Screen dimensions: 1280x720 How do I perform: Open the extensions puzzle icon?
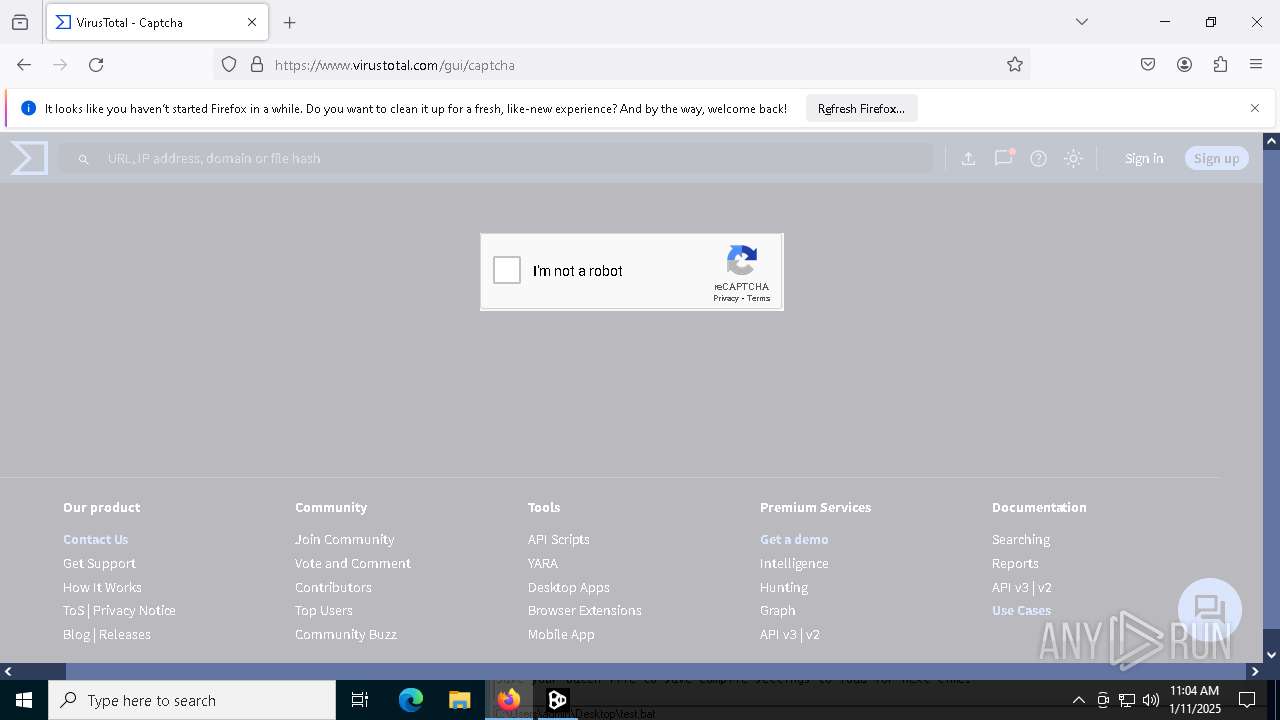pos(1220,64)
